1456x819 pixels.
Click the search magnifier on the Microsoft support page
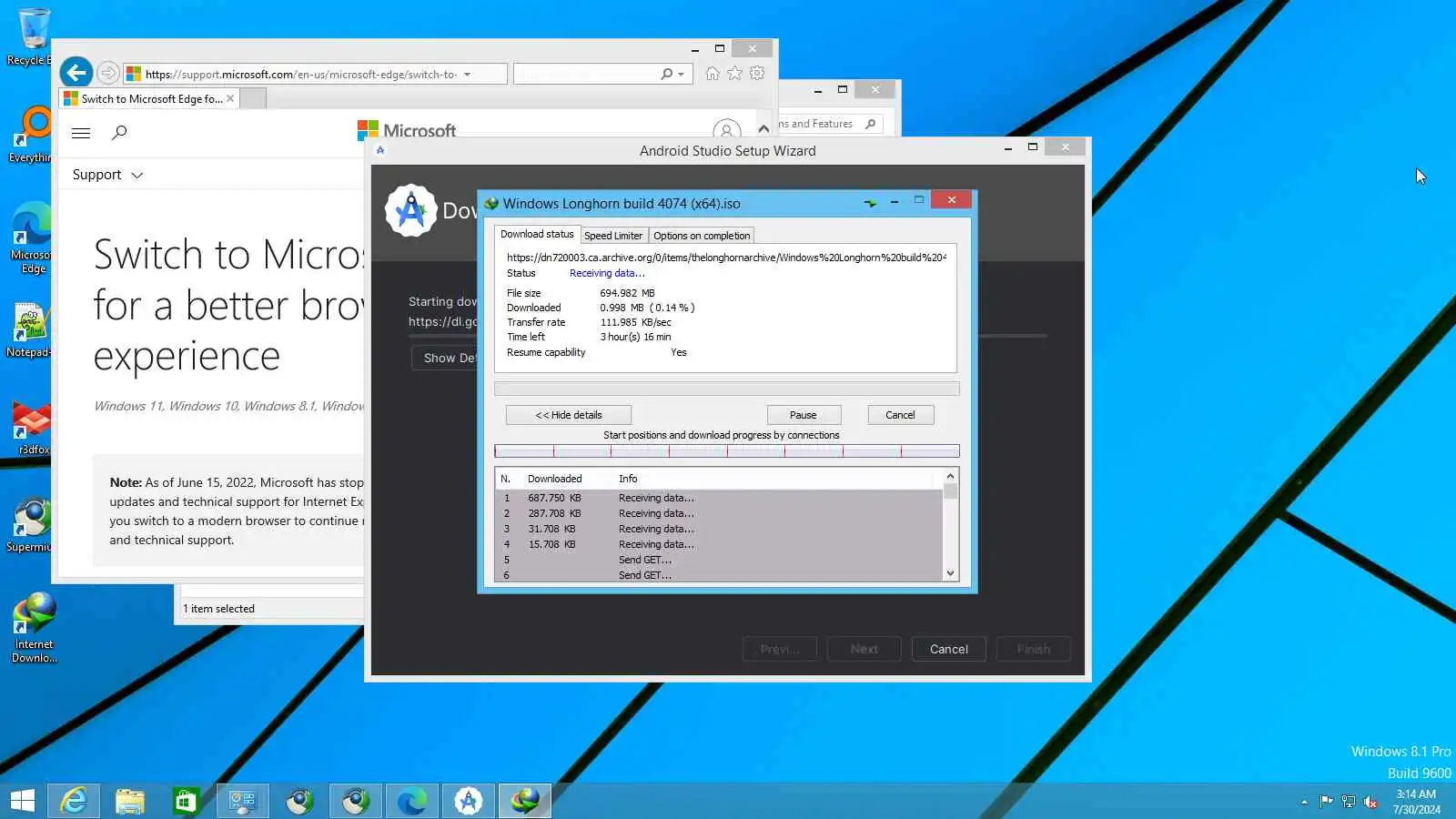(119, 133)
